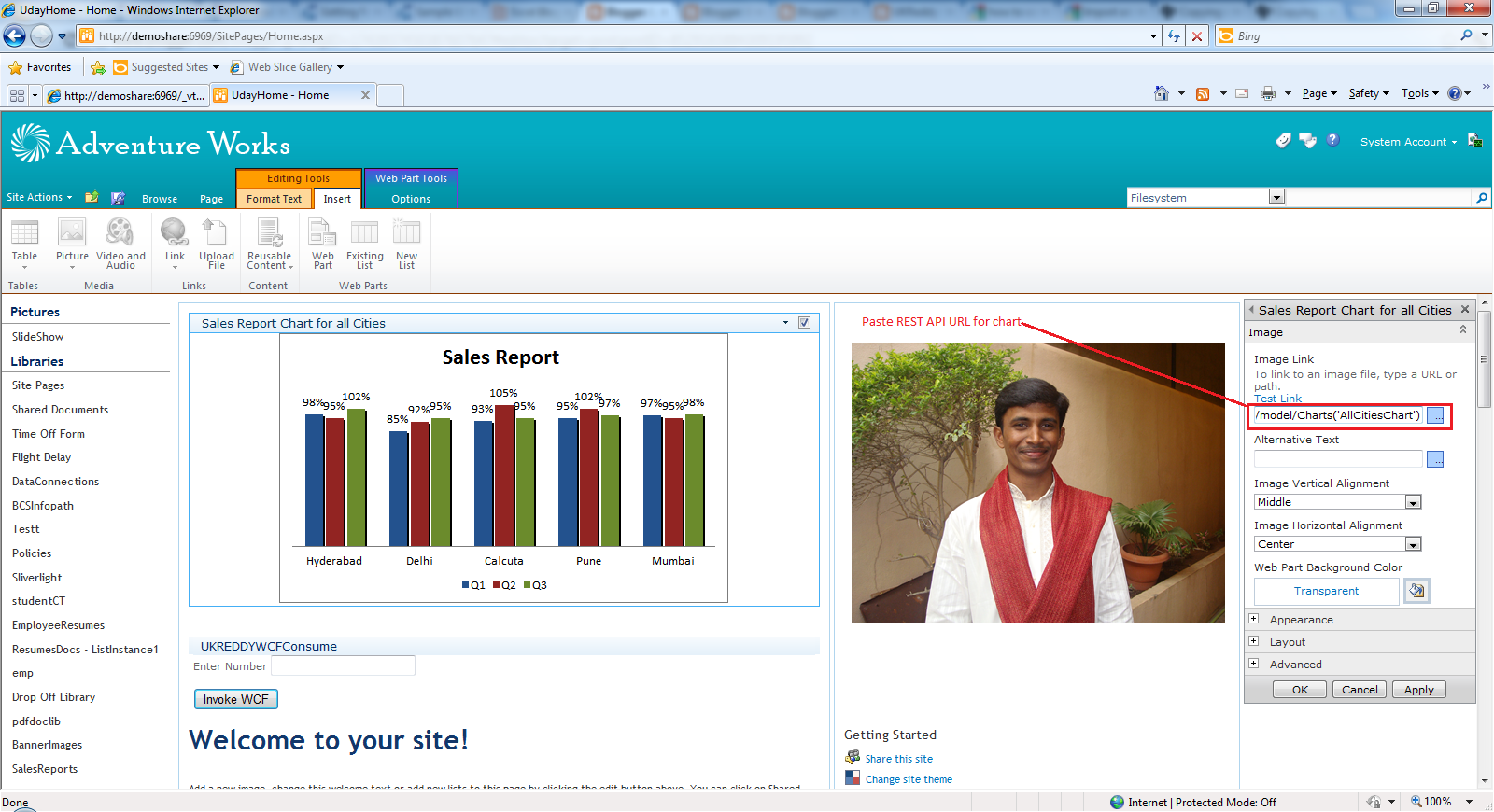Viewport: 1494px width, 812px height.
Task: Collapse the Image section chevron
Action: pos(1463,330)
